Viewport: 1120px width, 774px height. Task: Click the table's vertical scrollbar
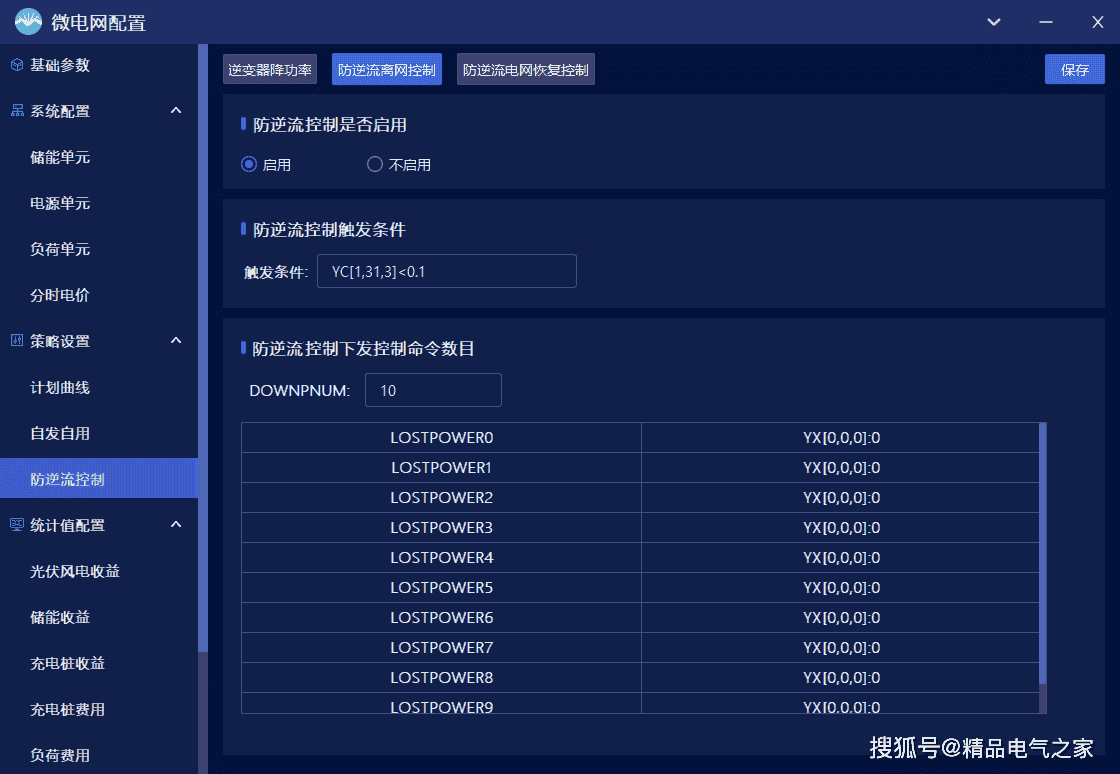coord(1043,550)
